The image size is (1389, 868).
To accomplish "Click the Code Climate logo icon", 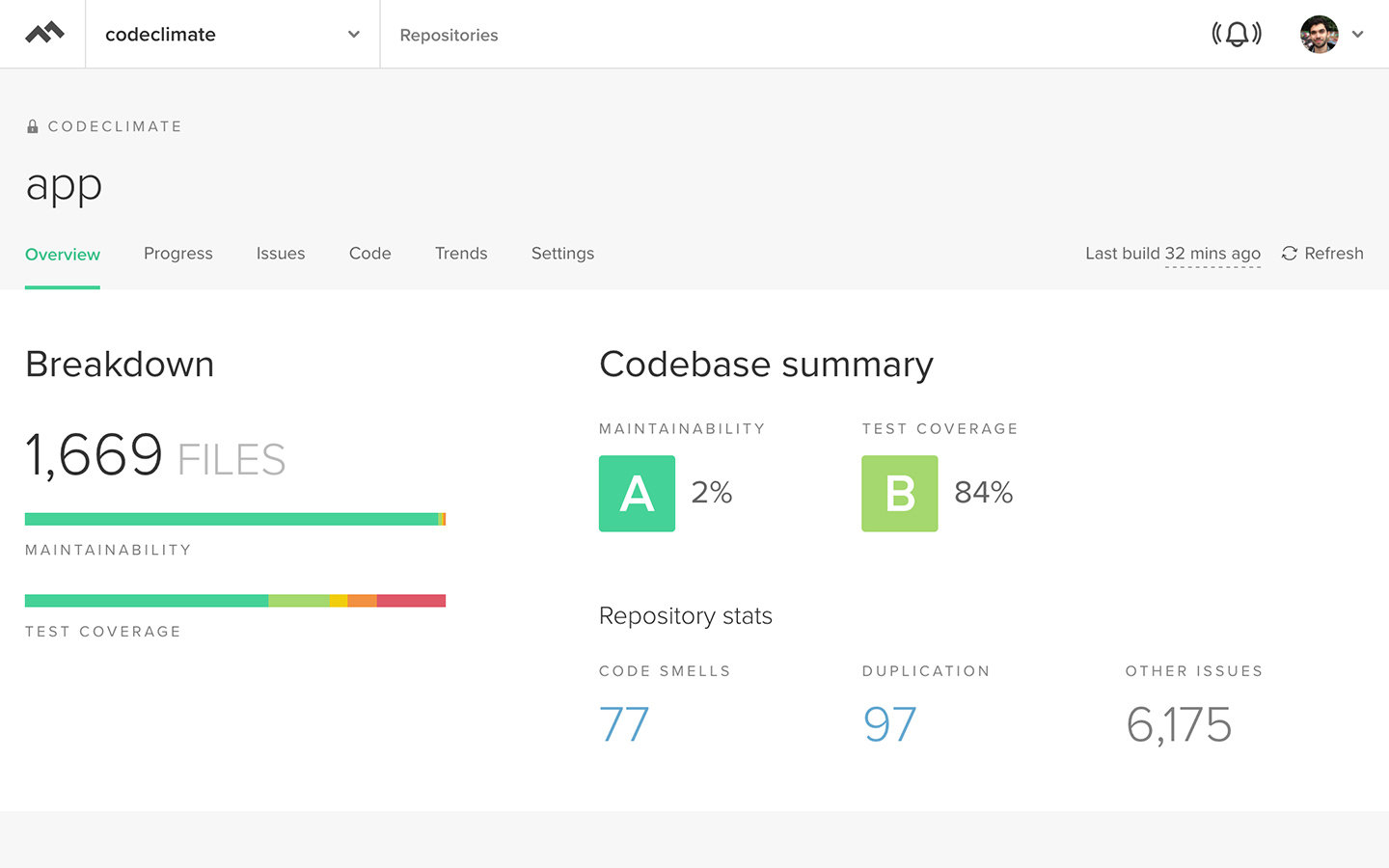I will pyautogui.click(x=44, y=34).
